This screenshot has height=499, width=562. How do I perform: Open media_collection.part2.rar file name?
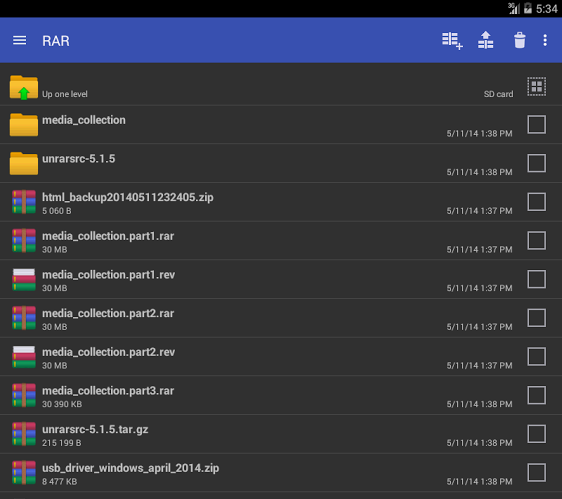108,314
